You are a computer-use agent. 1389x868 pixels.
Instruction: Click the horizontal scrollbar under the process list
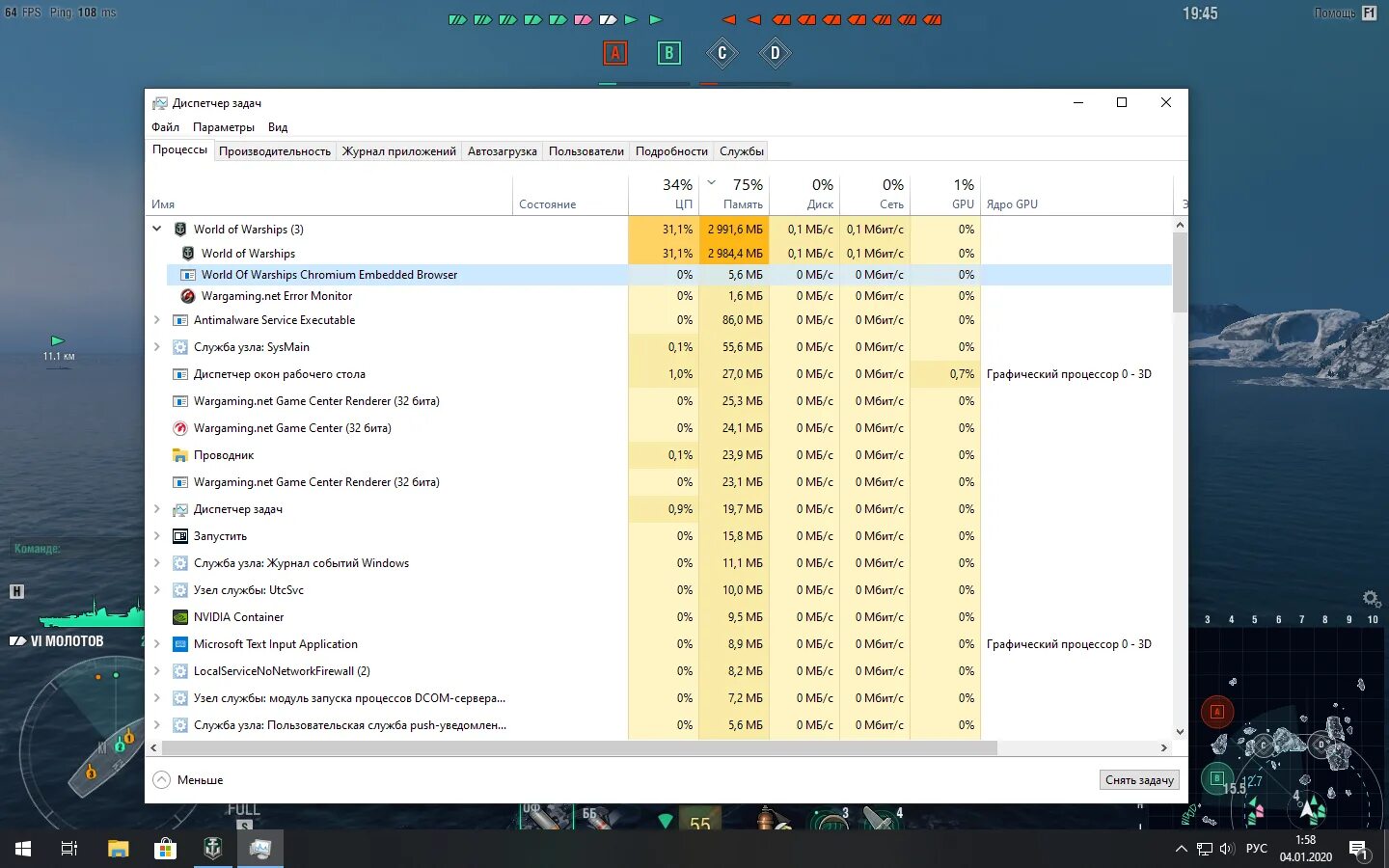[x=579, y=747]
